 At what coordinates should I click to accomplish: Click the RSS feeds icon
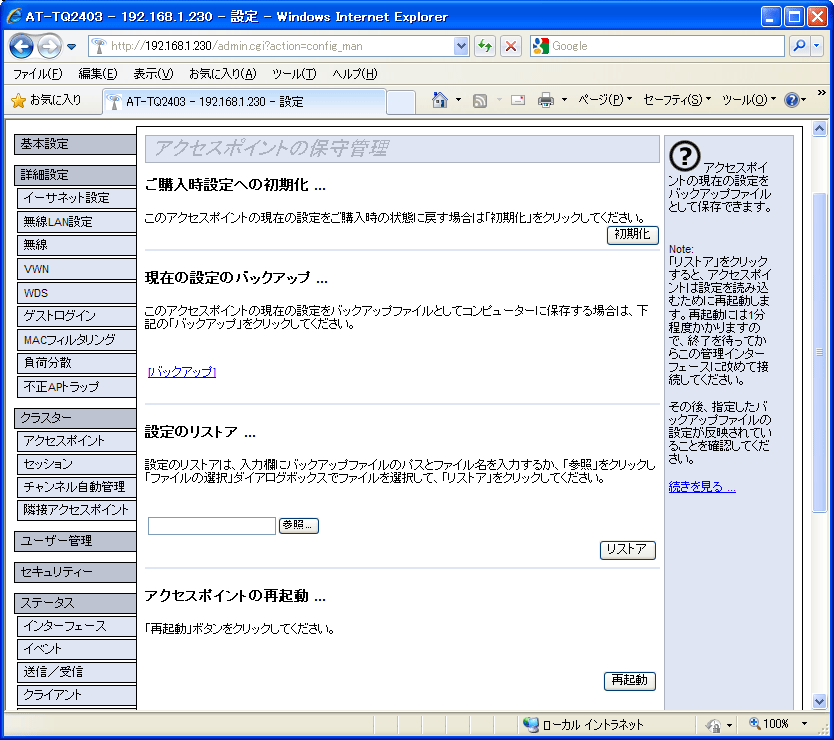[480, 100]
